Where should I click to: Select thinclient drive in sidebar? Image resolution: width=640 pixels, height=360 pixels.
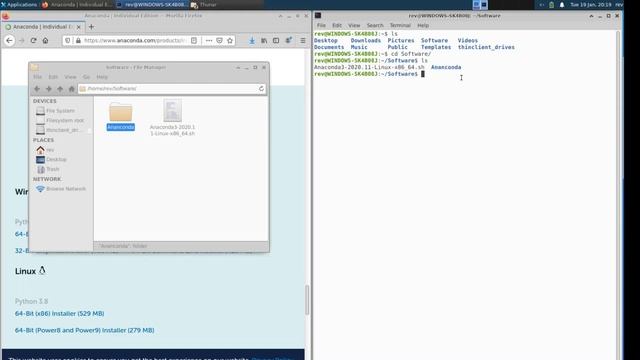coord(60,130)
